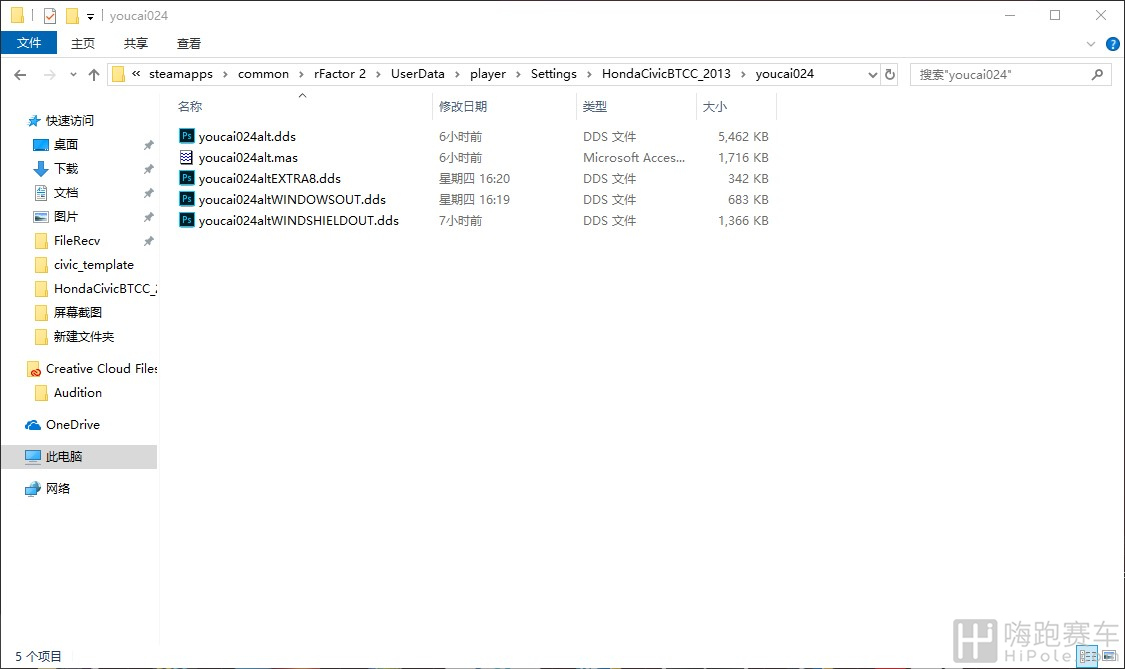
Task: Click the common breadcrumb
Action: click(263, 74)
